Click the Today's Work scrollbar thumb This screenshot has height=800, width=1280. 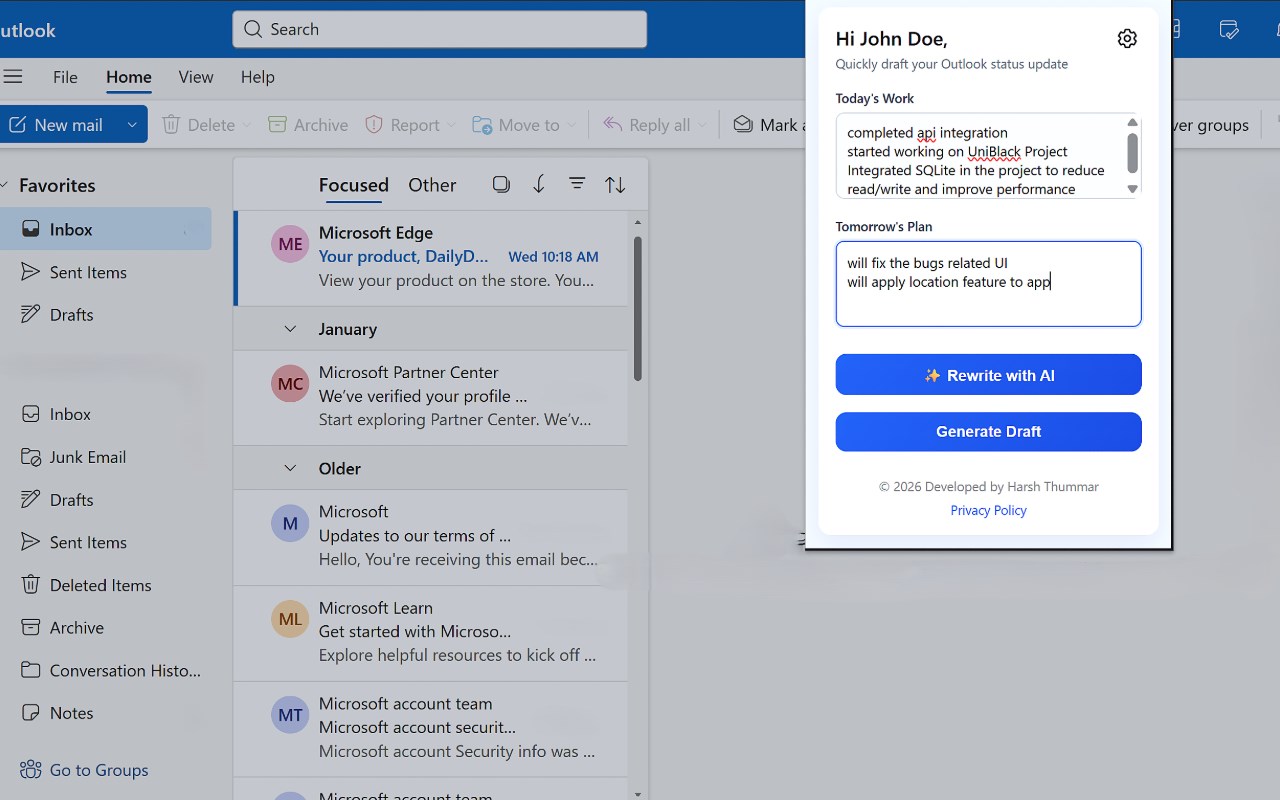click(1133, 152)
